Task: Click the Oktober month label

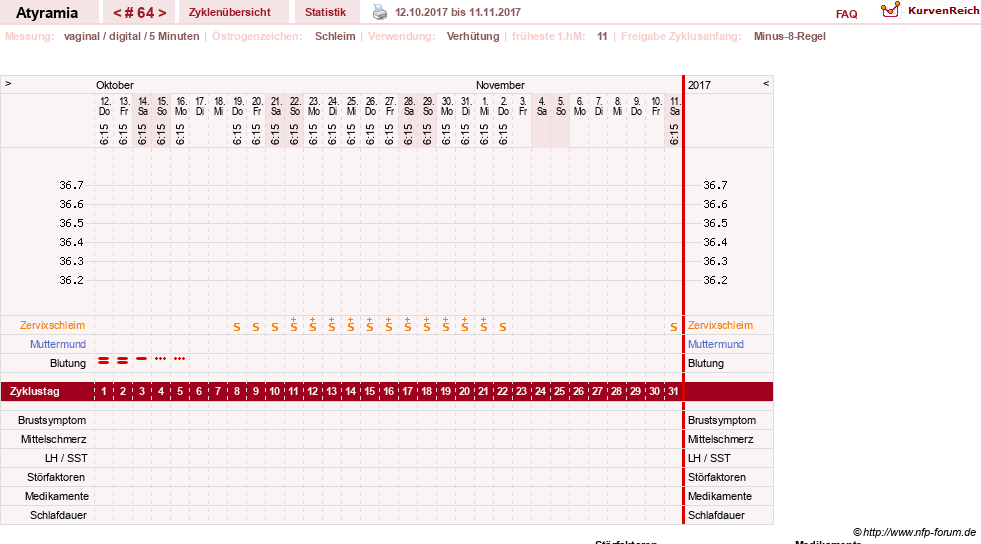Action: click(114, 85)
